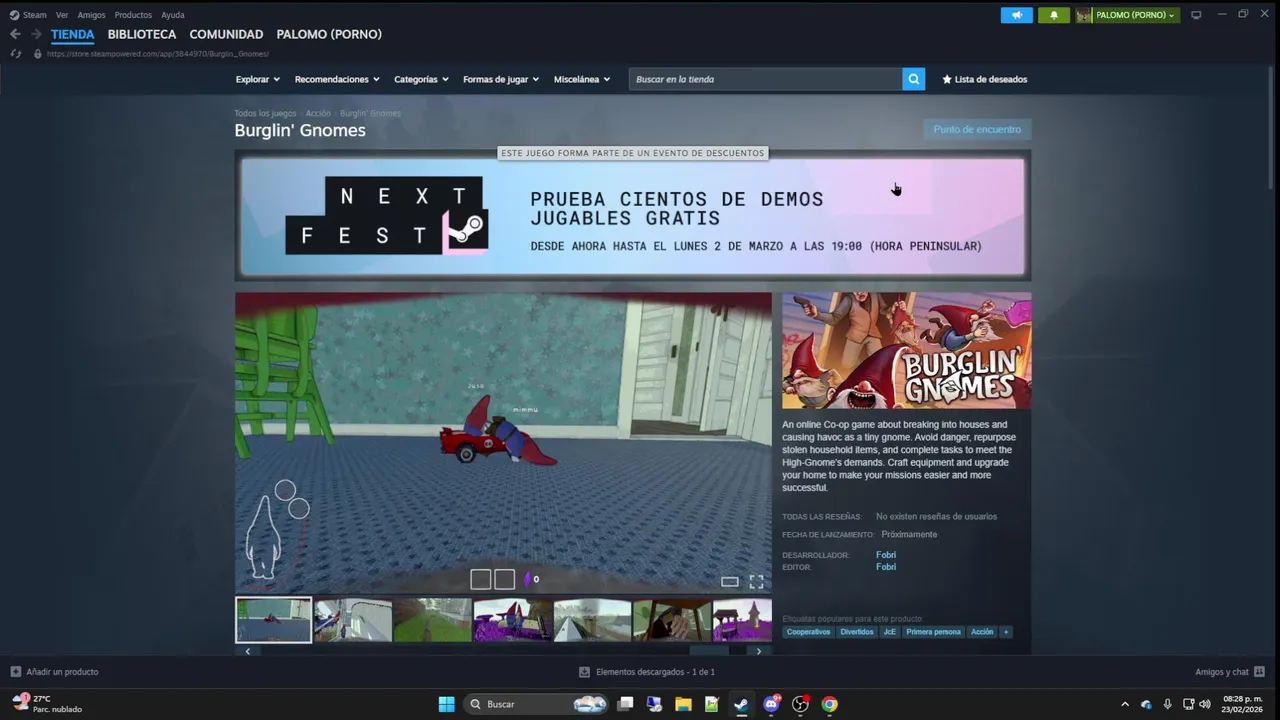Open Lista de deseados
The width and height of the screenshot is (1280, 720).
984,79
